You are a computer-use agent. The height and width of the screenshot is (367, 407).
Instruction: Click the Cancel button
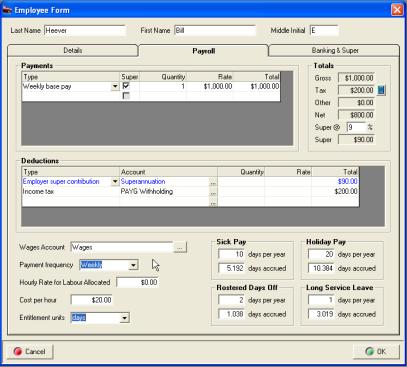(x=30, y=351)
